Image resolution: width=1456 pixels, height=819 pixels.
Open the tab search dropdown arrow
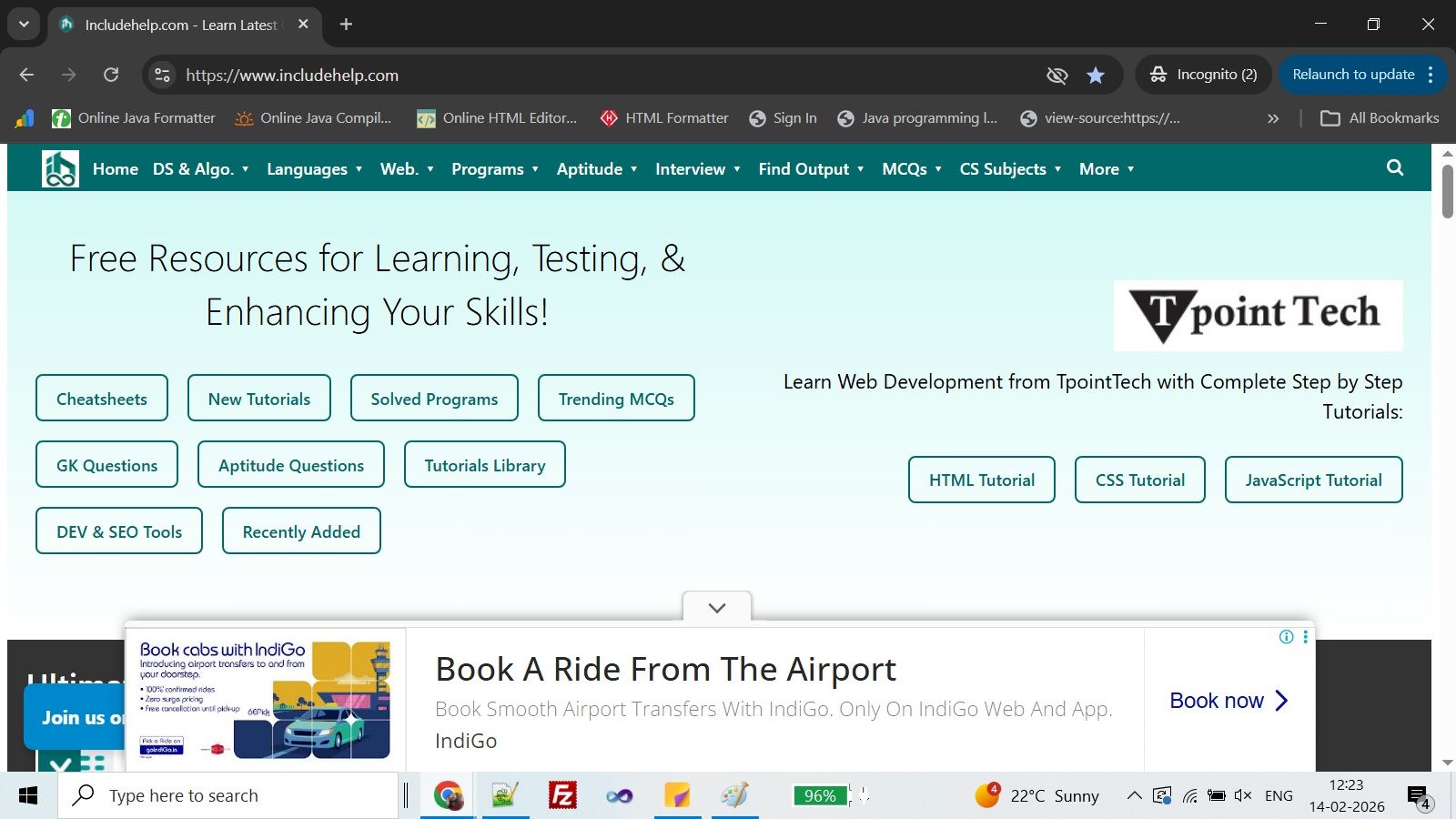(24, 25)
